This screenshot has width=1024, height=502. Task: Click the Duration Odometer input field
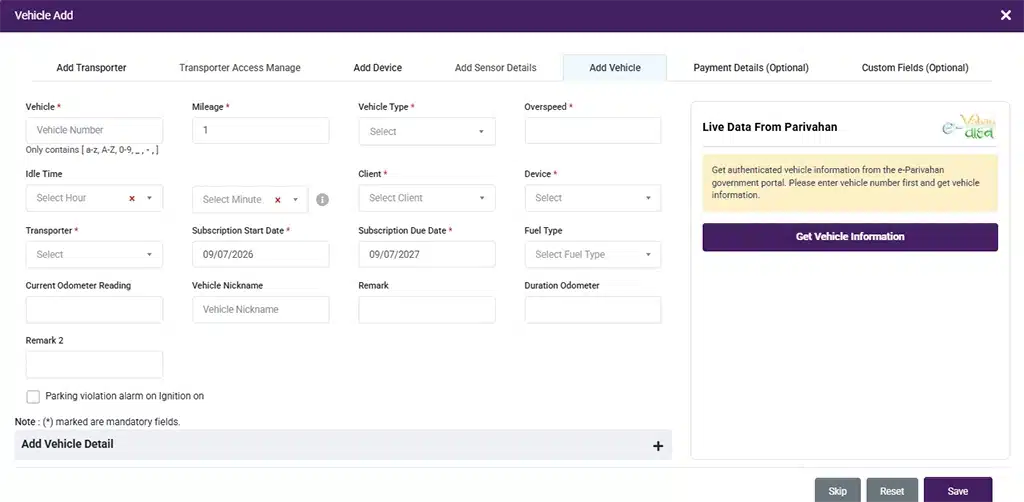[x=593, y=310]
